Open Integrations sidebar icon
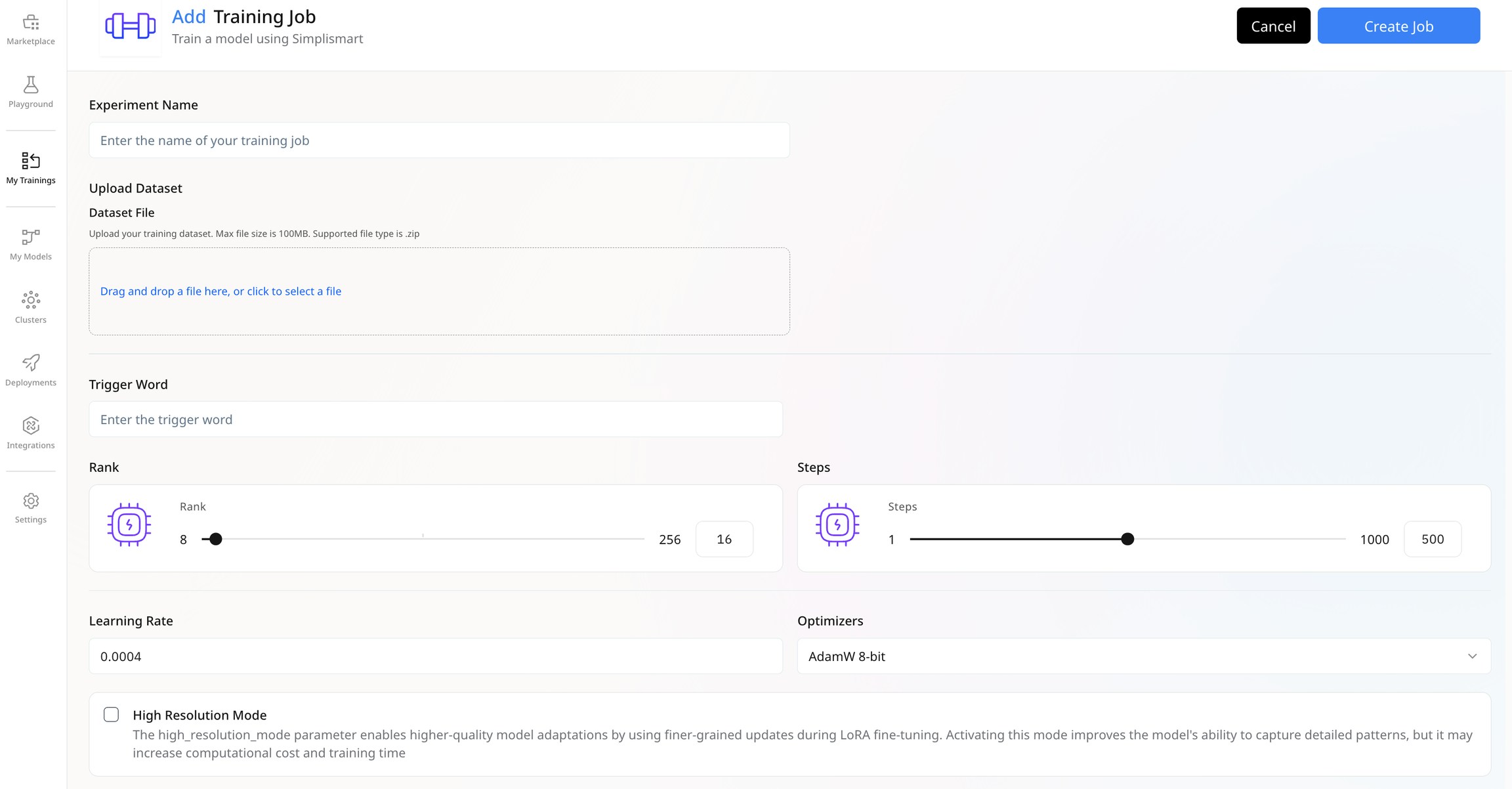 31,426
